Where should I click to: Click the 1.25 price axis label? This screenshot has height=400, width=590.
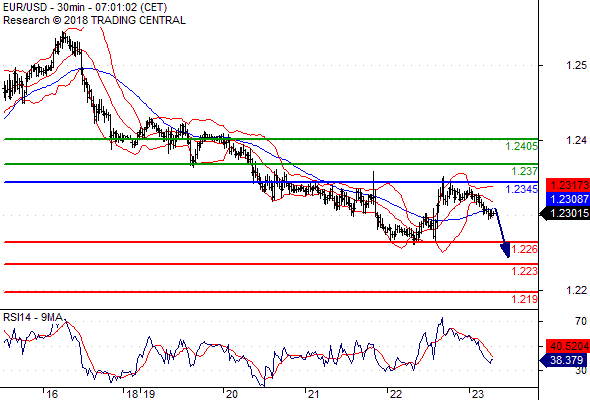coord(576,65)
